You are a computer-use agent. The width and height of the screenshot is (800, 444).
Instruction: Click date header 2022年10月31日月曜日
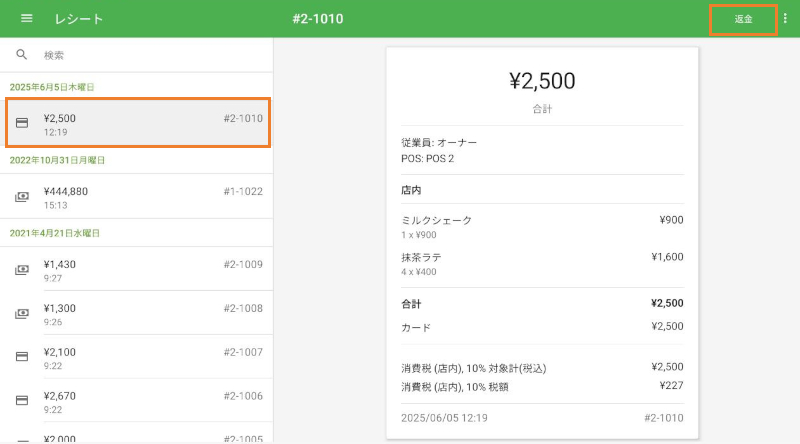click(57, 160)
